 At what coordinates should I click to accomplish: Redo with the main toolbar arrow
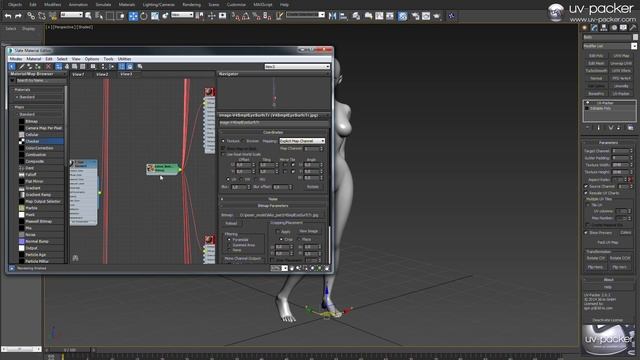pos(18,16)
